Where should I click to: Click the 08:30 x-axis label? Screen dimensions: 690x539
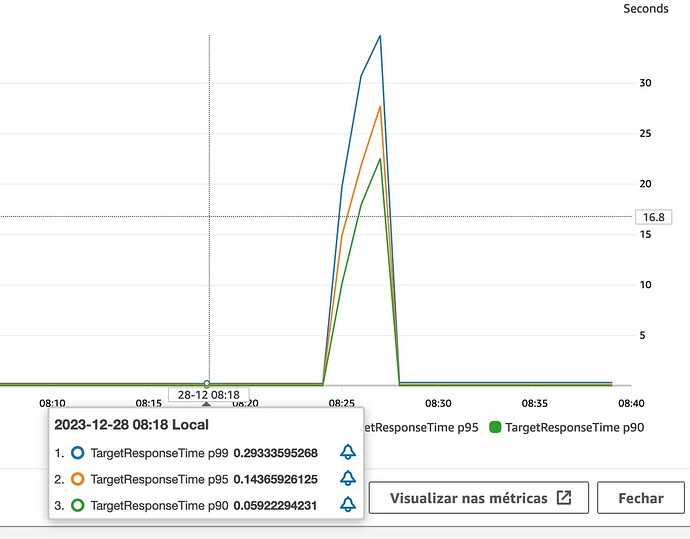tap(438, 403)
